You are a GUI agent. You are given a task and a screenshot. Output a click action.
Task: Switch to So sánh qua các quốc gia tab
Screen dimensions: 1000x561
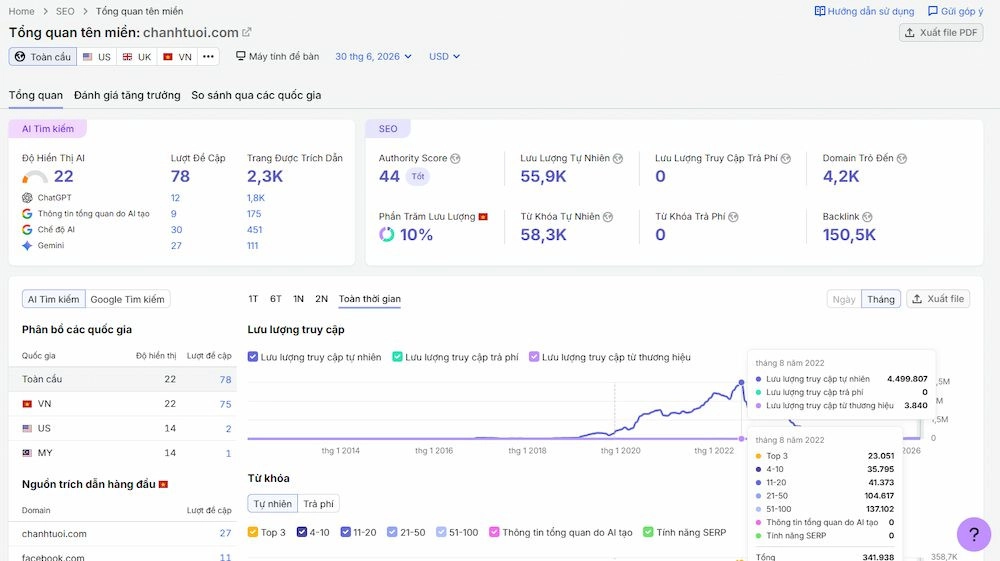[256, 95]
